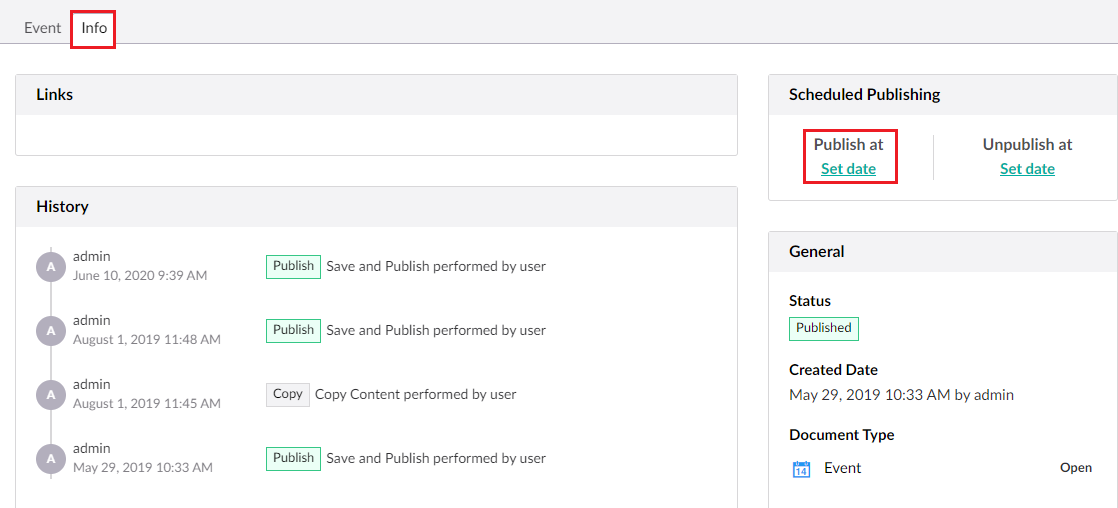Click the Copy badge in History
This screenshot has width=1118, height=508.
[x=287, y=394]
